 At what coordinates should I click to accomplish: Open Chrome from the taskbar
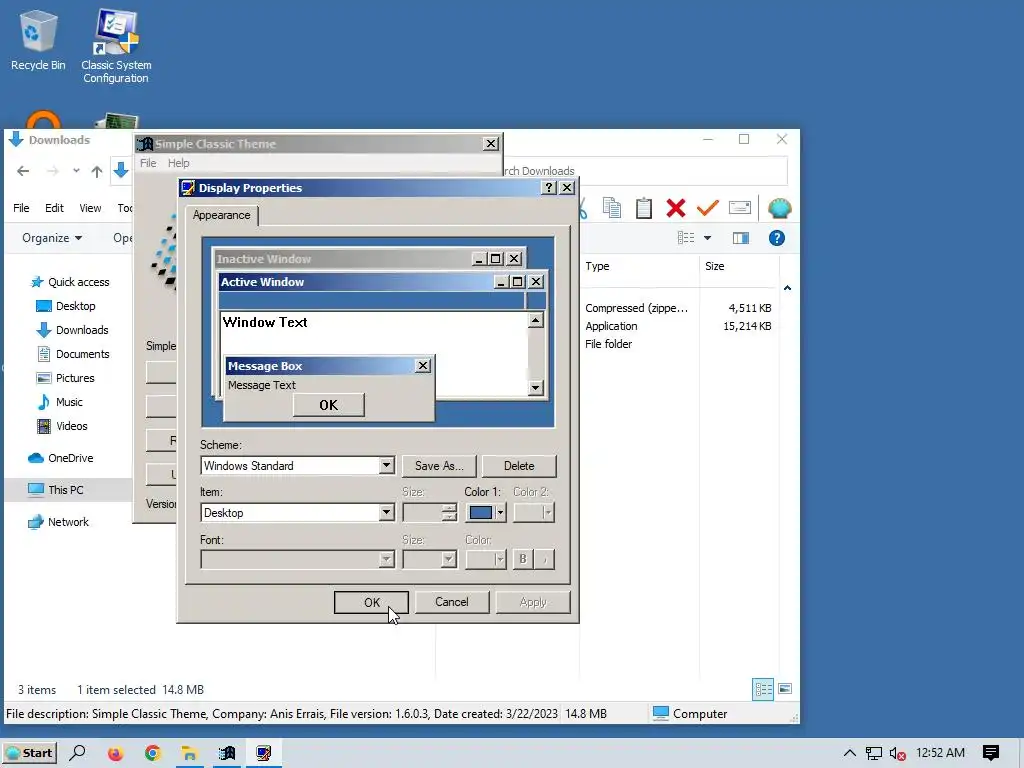point(152,754)
